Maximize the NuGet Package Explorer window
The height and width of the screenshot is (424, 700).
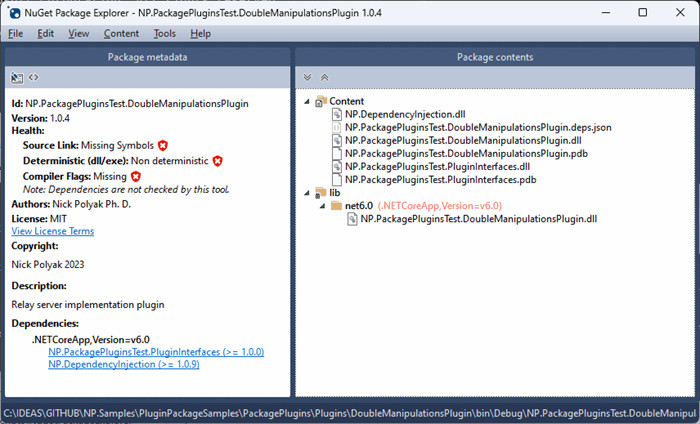(642, 12)
